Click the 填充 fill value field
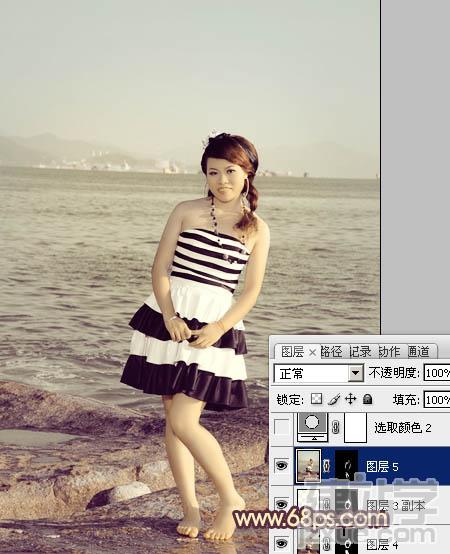The image size is (450, 554). [437, 400]
